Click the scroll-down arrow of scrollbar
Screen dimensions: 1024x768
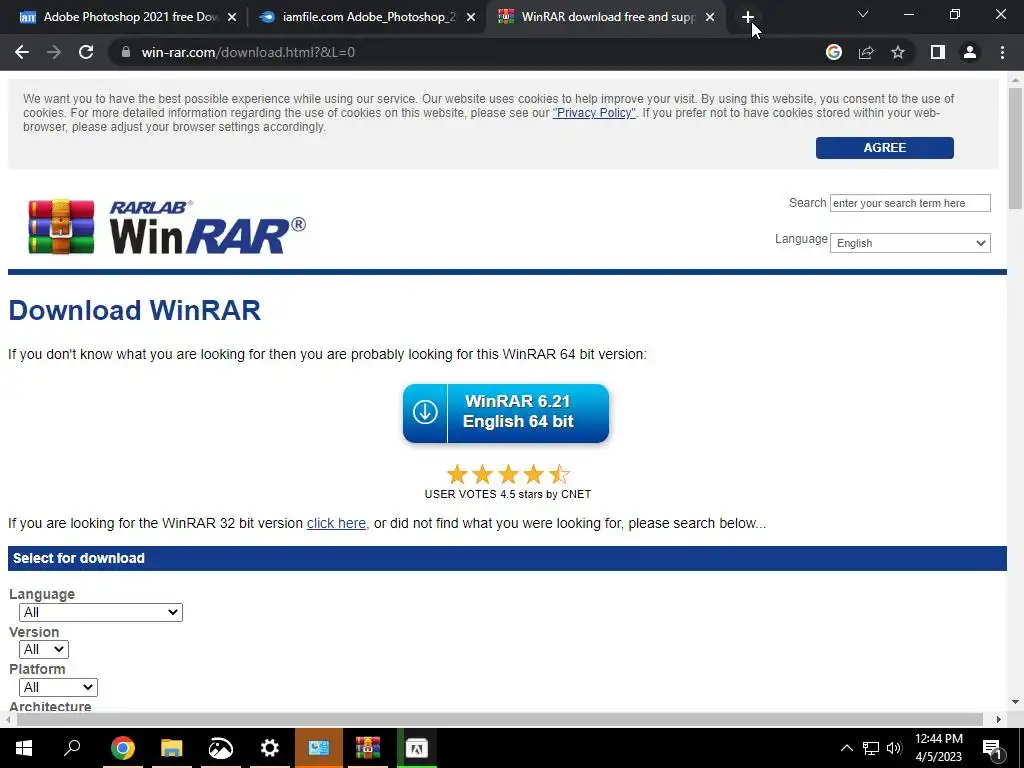coord(1015,702)
